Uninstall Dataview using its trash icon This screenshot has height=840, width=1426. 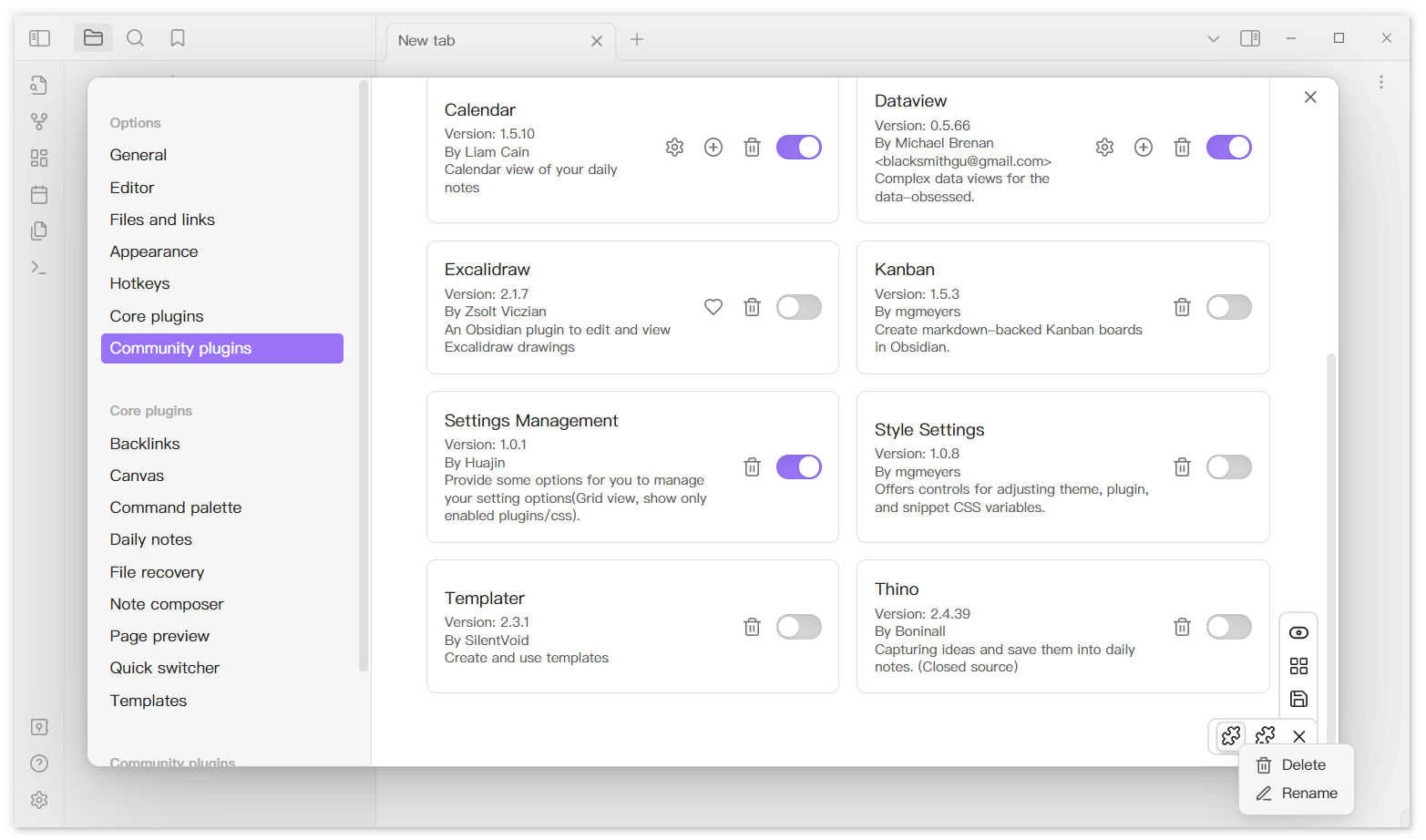pyautogui.click(x=1182, y=148)
